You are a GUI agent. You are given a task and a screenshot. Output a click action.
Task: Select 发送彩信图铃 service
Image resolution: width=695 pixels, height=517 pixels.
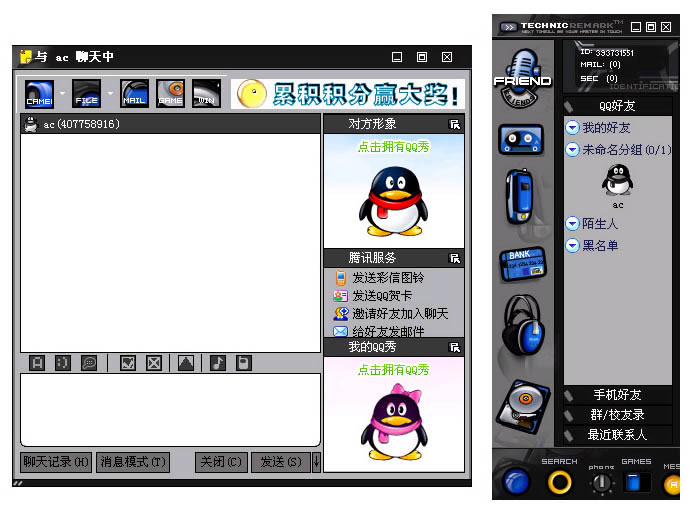pyautogui.click(x=380, y=278)
